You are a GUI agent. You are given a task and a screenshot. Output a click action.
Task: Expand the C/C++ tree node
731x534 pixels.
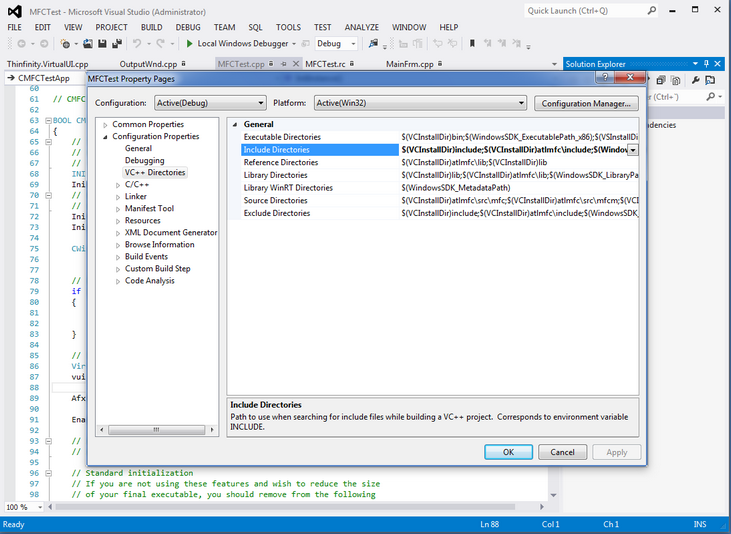(x=118, y=185)
